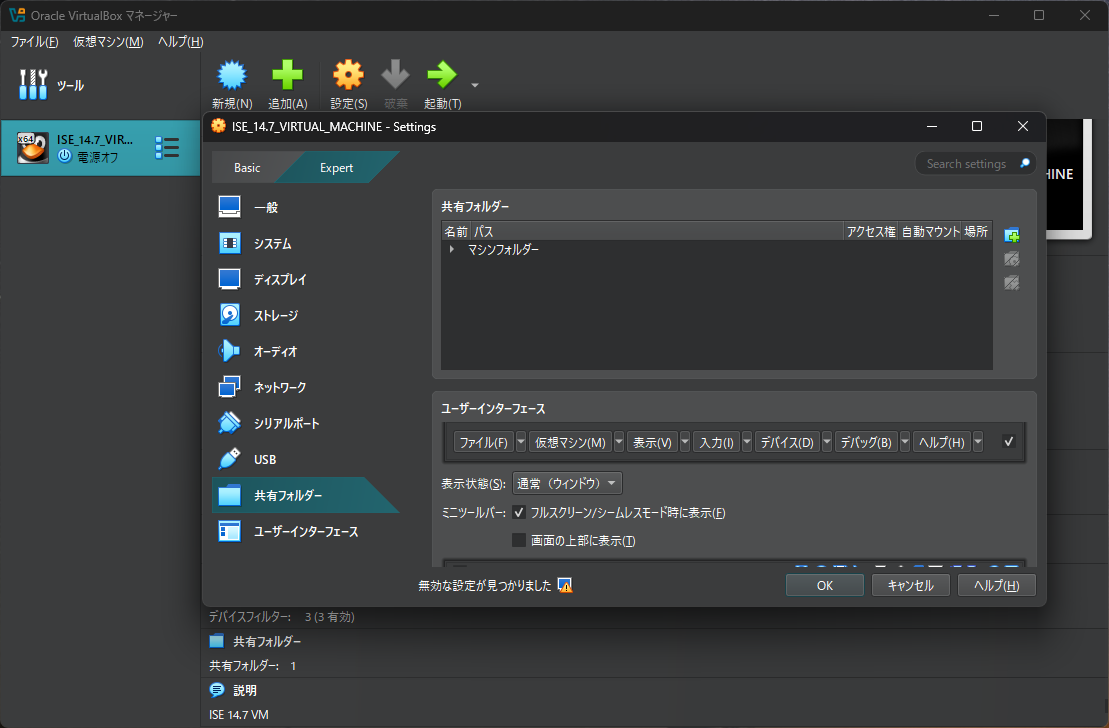
Task: Click the 場所 column header
Action: pos(976,231)
